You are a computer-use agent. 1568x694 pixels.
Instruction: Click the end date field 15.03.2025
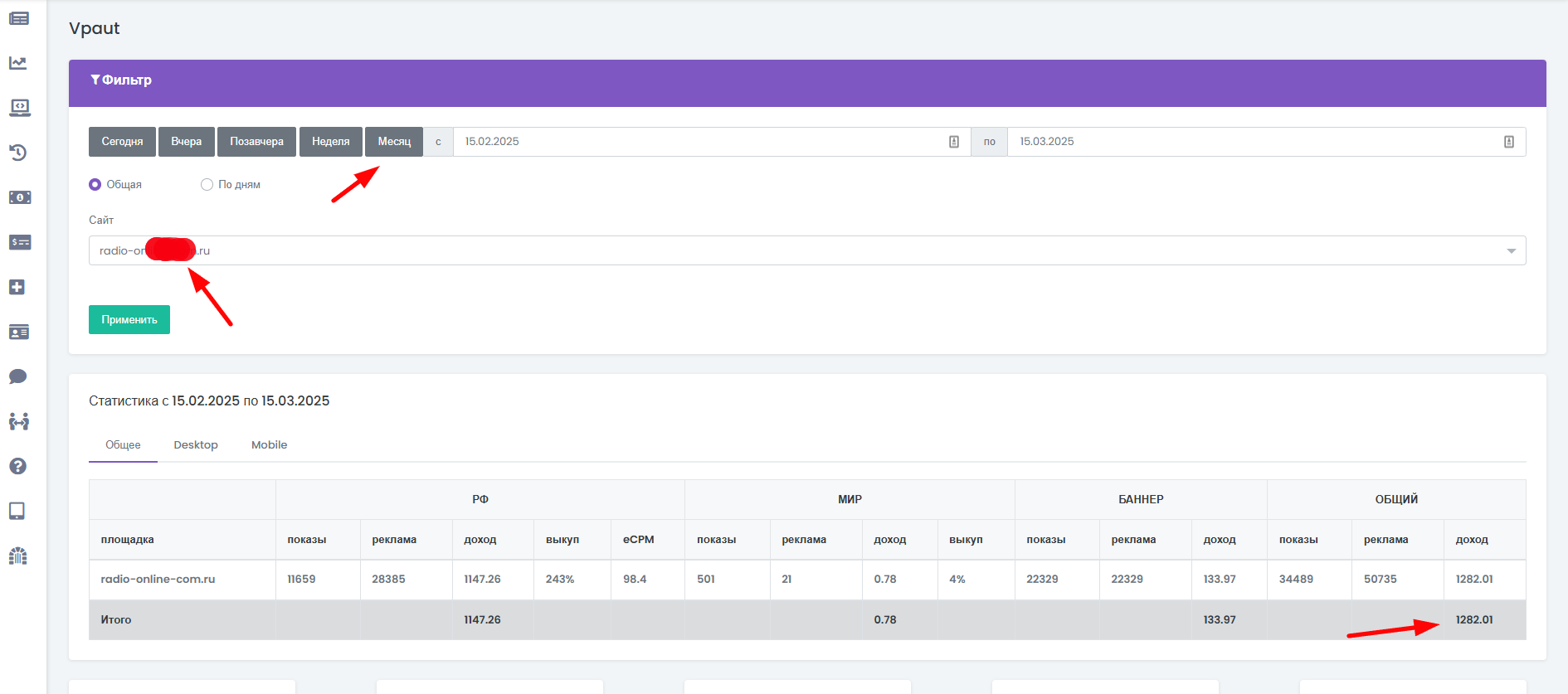click(1266, 142)
